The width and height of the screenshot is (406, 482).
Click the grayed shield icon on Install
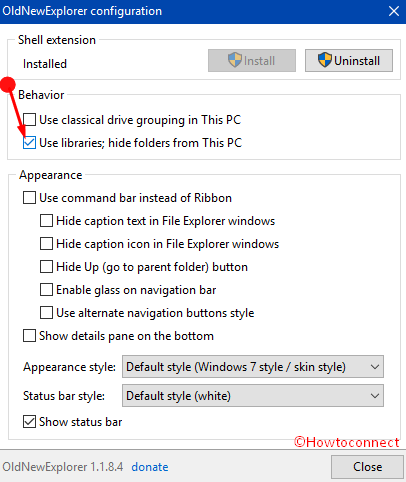[235, 60]
